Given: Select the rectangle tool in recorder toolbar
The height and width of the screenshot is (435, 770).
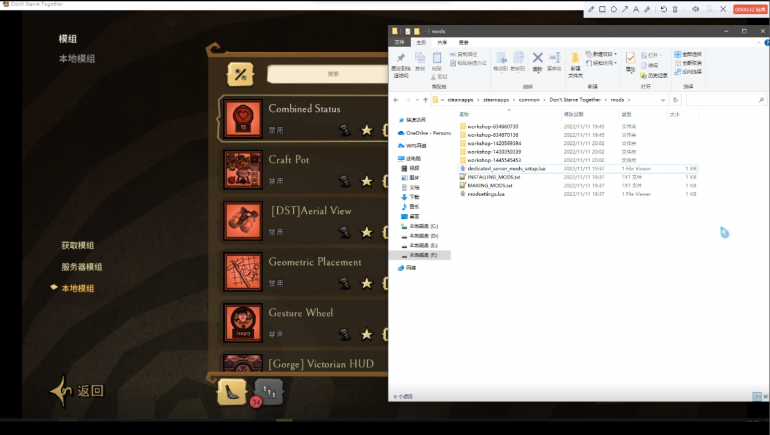Looking at the screenshot, I should 602,9.
